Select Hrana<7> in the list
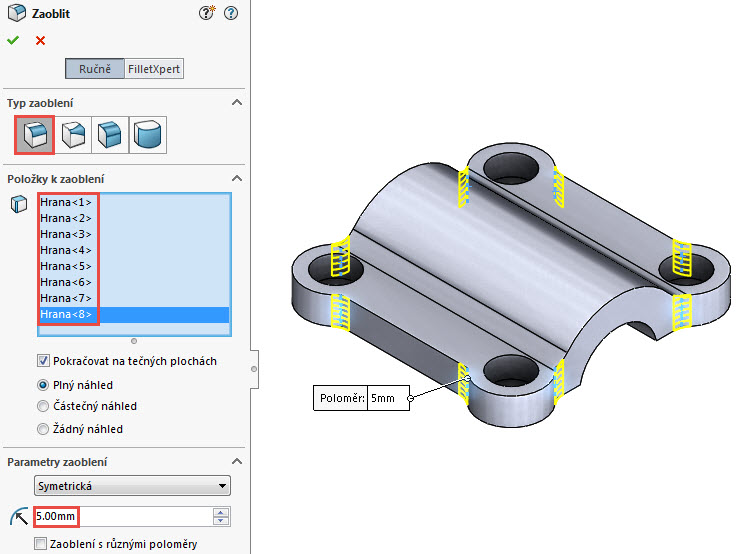This screenshot has height=554, width=750. pyautogui.click(x=134, y=298)
